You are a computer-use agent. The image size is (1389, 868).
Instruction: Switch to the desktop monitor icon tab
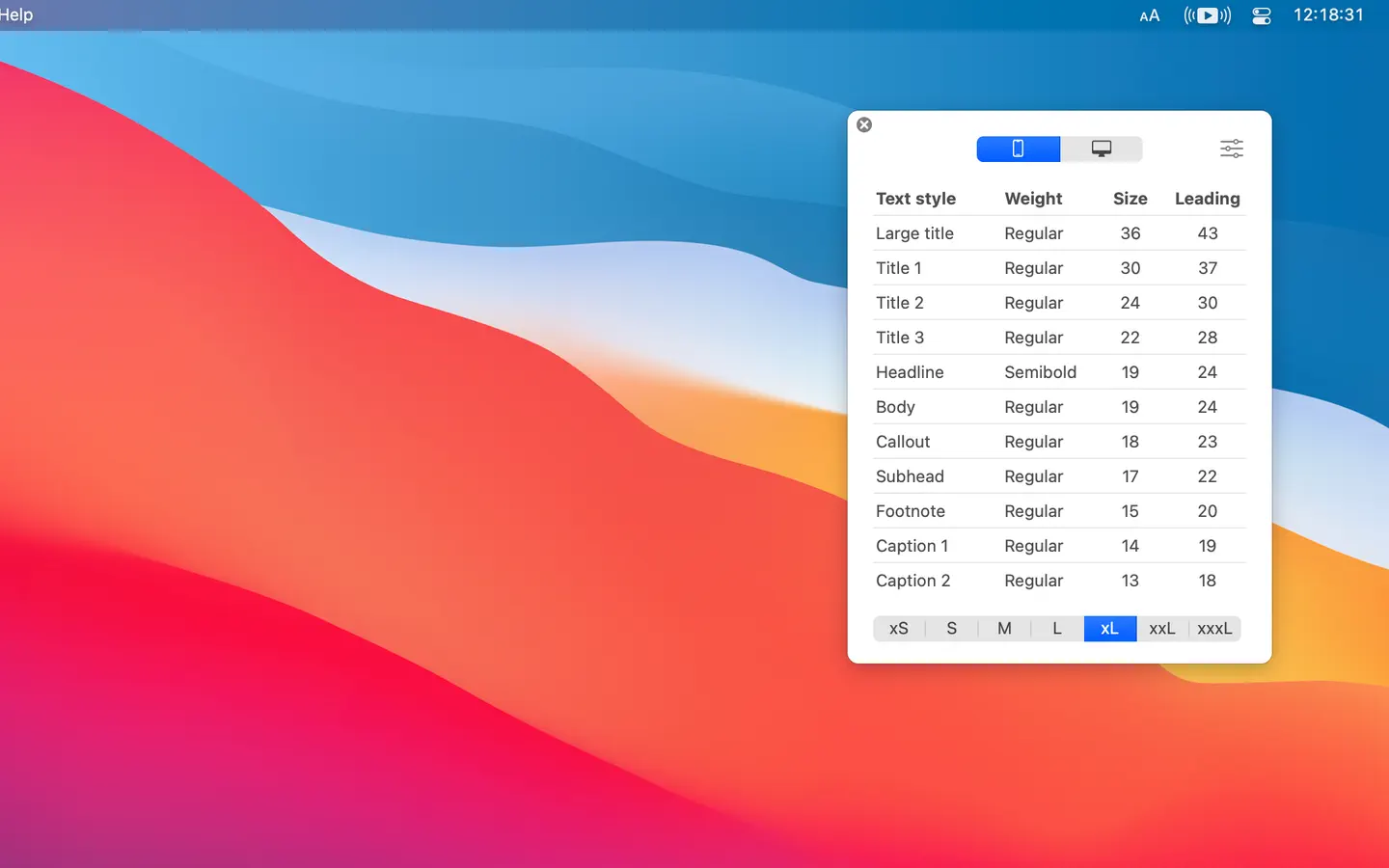point(1102,149)
